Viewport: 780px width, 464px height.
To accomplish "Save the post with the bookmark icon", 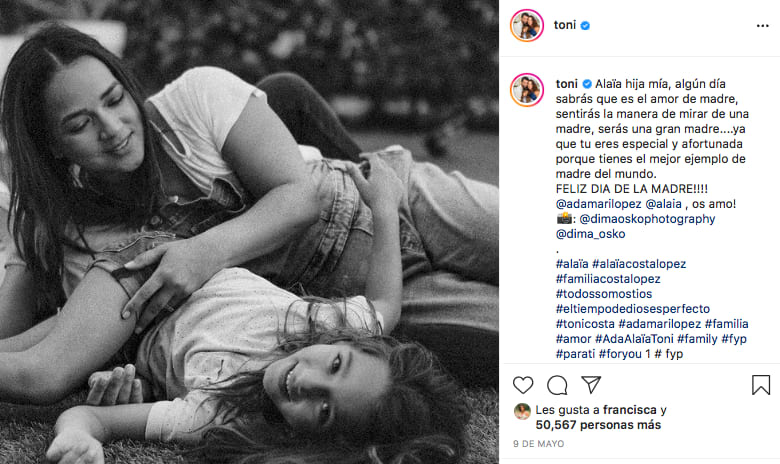I will [761, 385].
